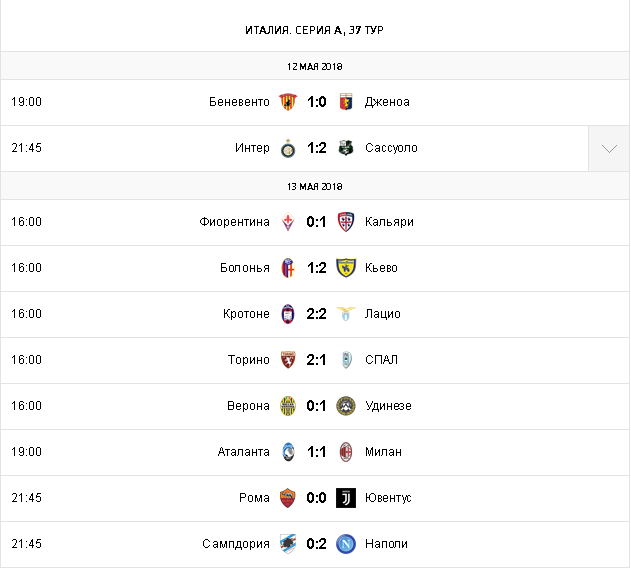Click the Chievo club crest

pos(346,268)
